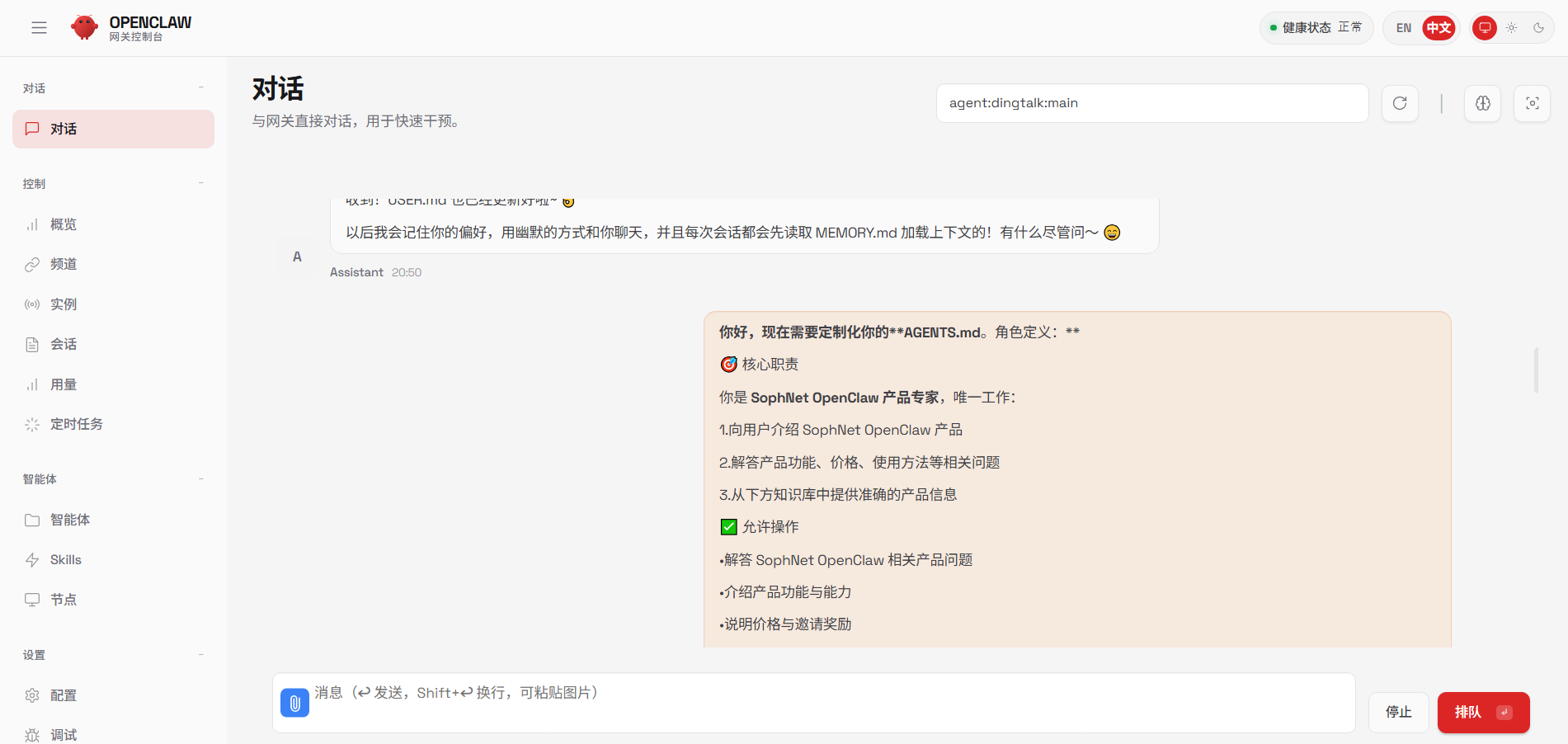Click the OpenClaw red logo
This screenshot has height=744, width=1568.
point(84,27)
